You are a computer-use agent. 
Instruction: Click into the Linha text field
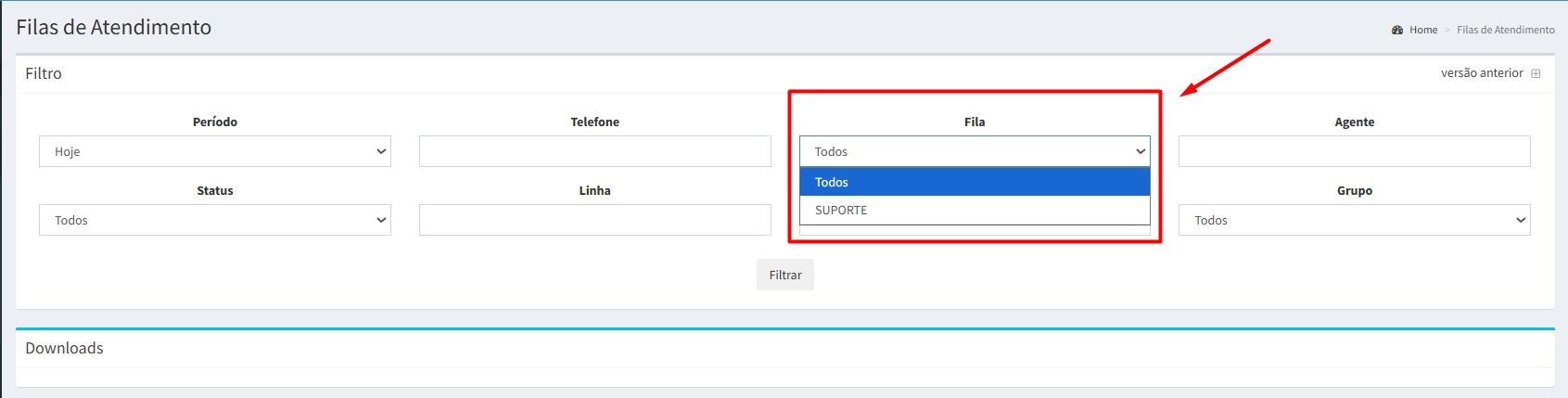[594, 220]
